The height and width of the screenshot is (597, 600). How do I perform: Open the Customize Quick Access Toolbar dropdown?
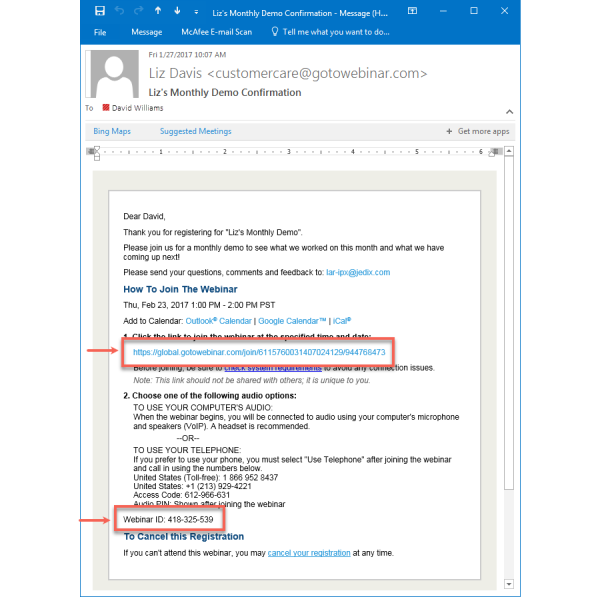click(x=196, y=12)
